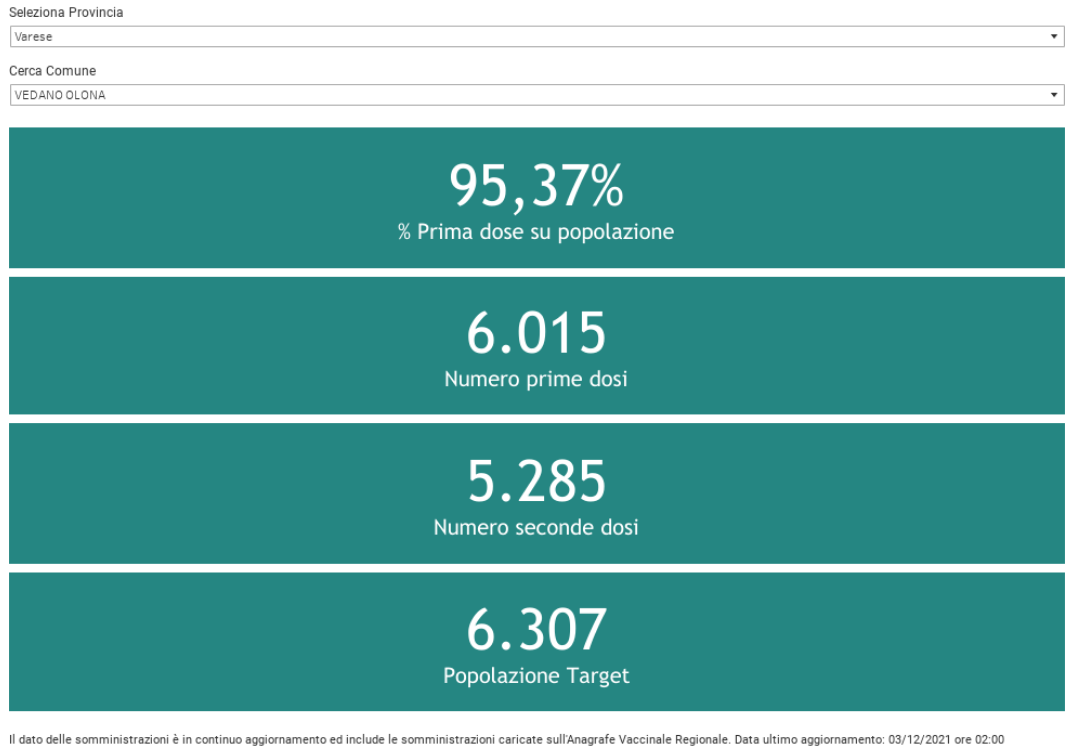The width and height of the screenshot is (1083, 754).
Task: Click the Numero prime dosi caption
Action: (536, 380)
